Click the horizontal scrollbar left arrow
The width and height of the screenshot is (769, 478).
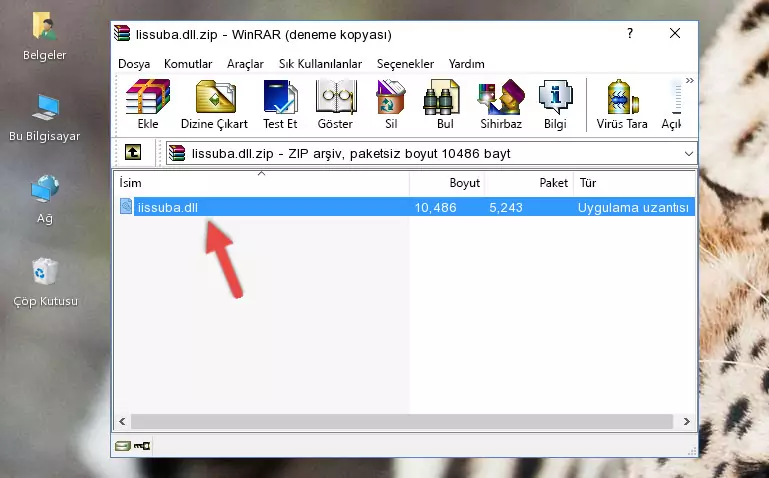pos(122,421)
